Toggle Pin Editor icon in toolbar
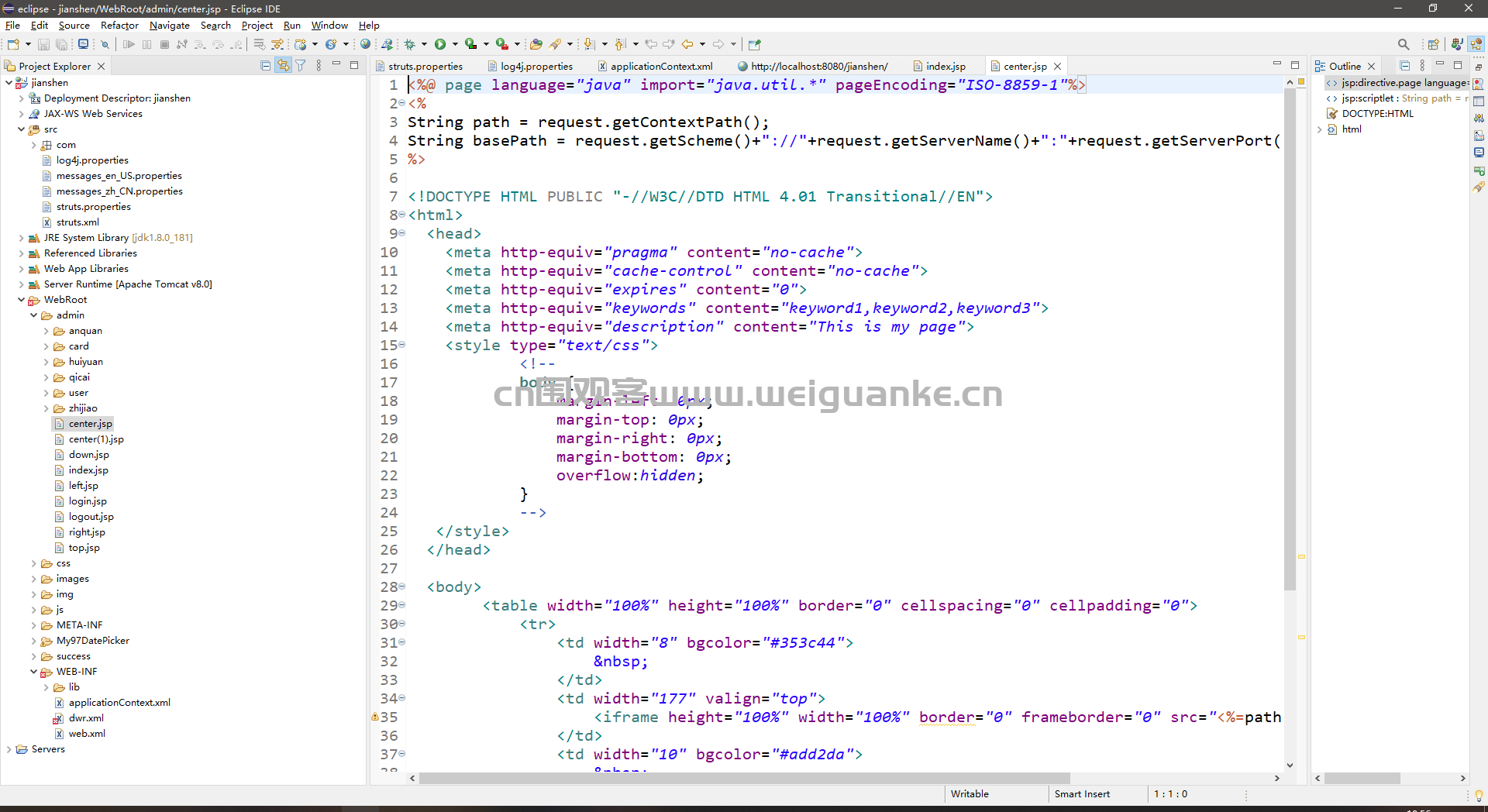 coord(754,44)
